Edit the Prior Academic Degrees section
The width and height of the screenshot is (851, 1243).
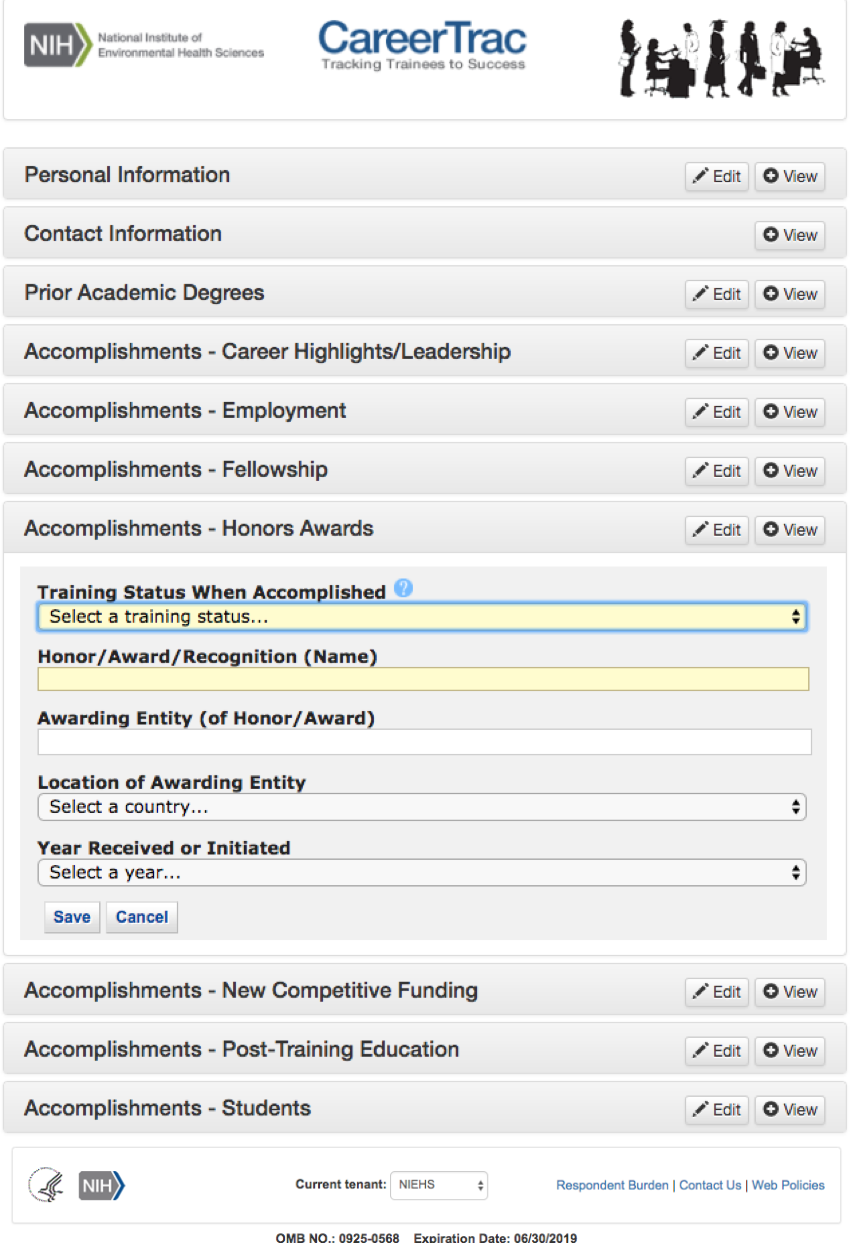(x=716, y=294)
